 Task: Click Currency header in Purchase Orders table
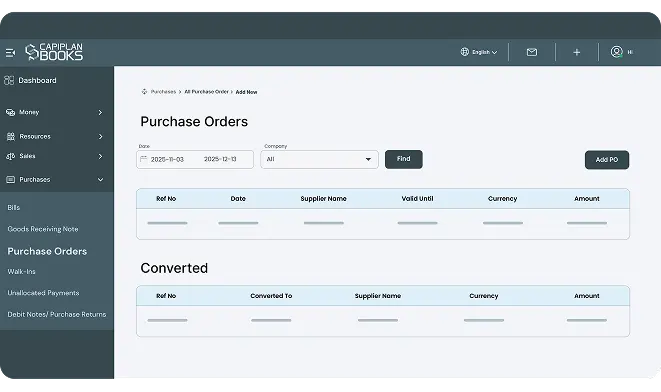click(502, 199)
